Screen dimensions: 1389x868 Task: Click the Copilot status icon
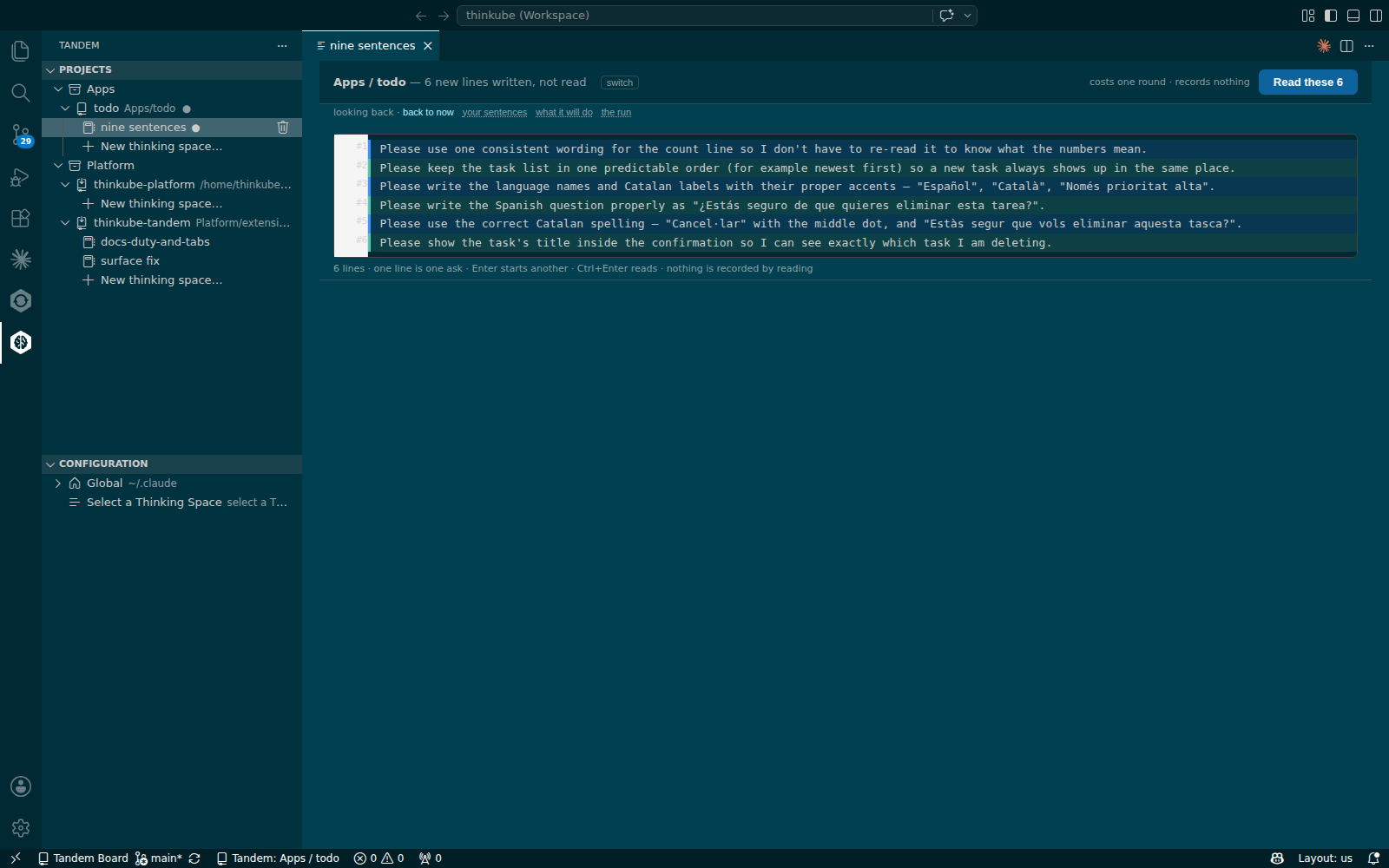(x=1277, y=858)
